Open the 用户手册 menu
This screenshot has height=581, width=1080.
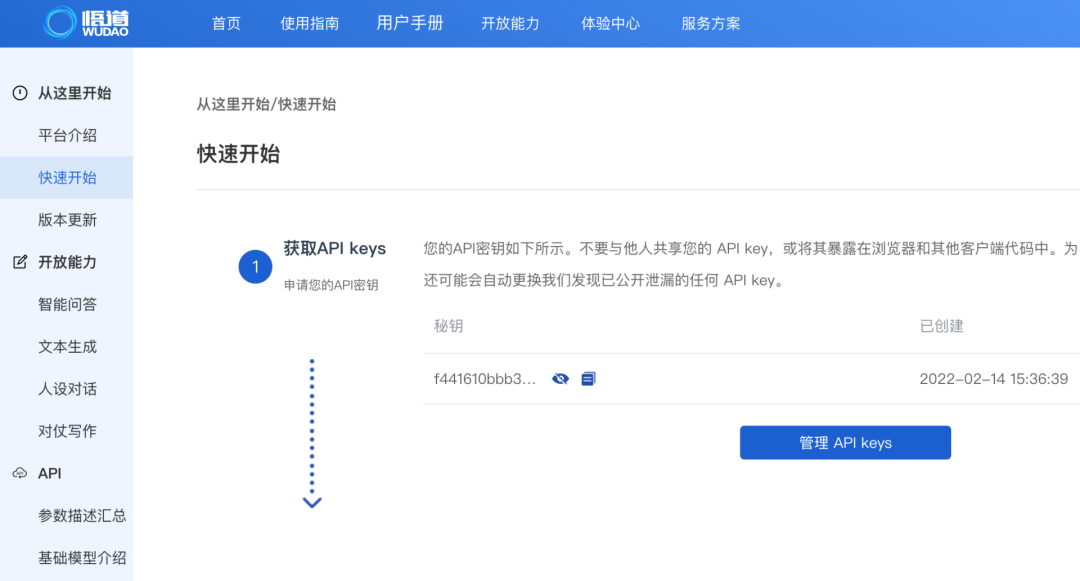click(410, 23)
